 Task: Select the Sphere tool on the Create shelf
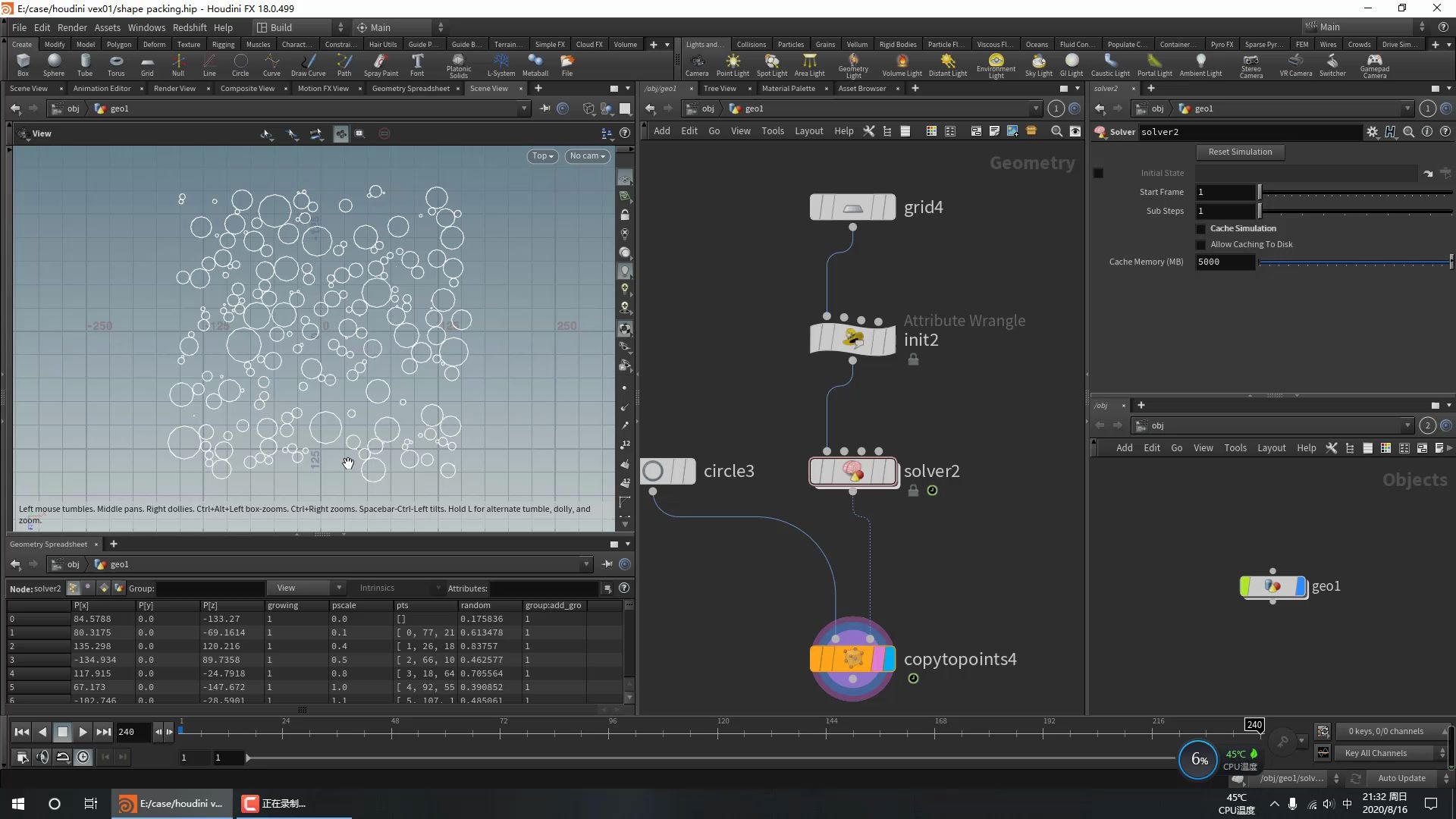(53, 64)
